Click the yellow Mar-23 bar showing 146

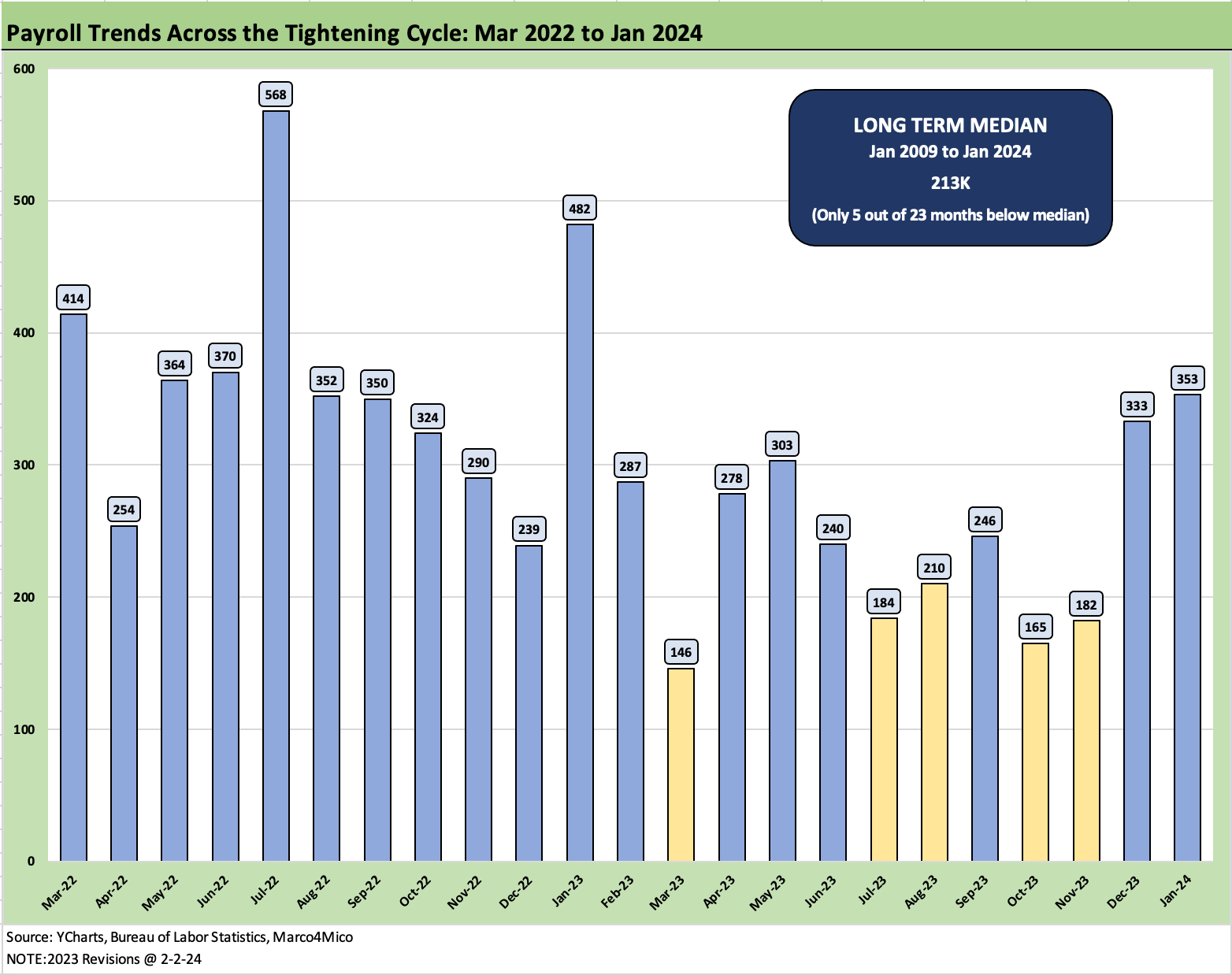pos(679,764)
